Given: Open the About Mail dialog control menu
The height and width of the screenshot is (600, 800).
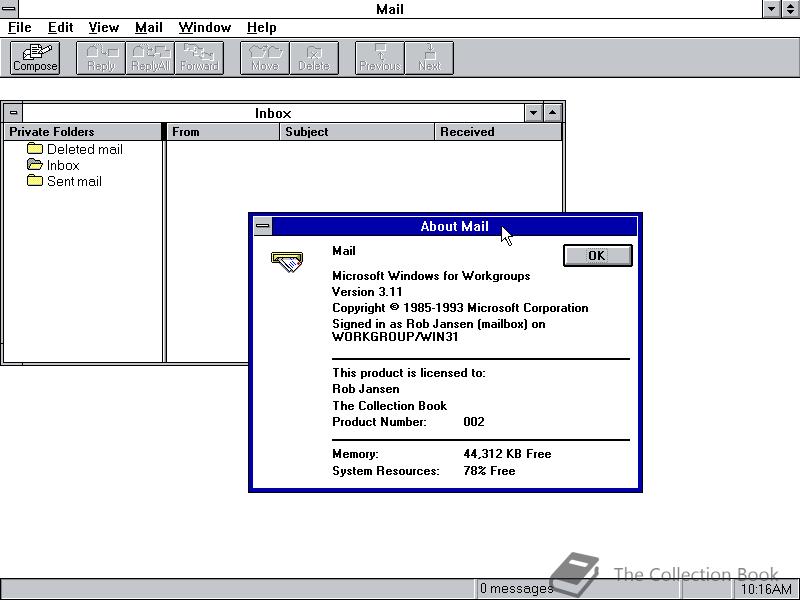Looking at the screenshot, I should coord(263,226).
